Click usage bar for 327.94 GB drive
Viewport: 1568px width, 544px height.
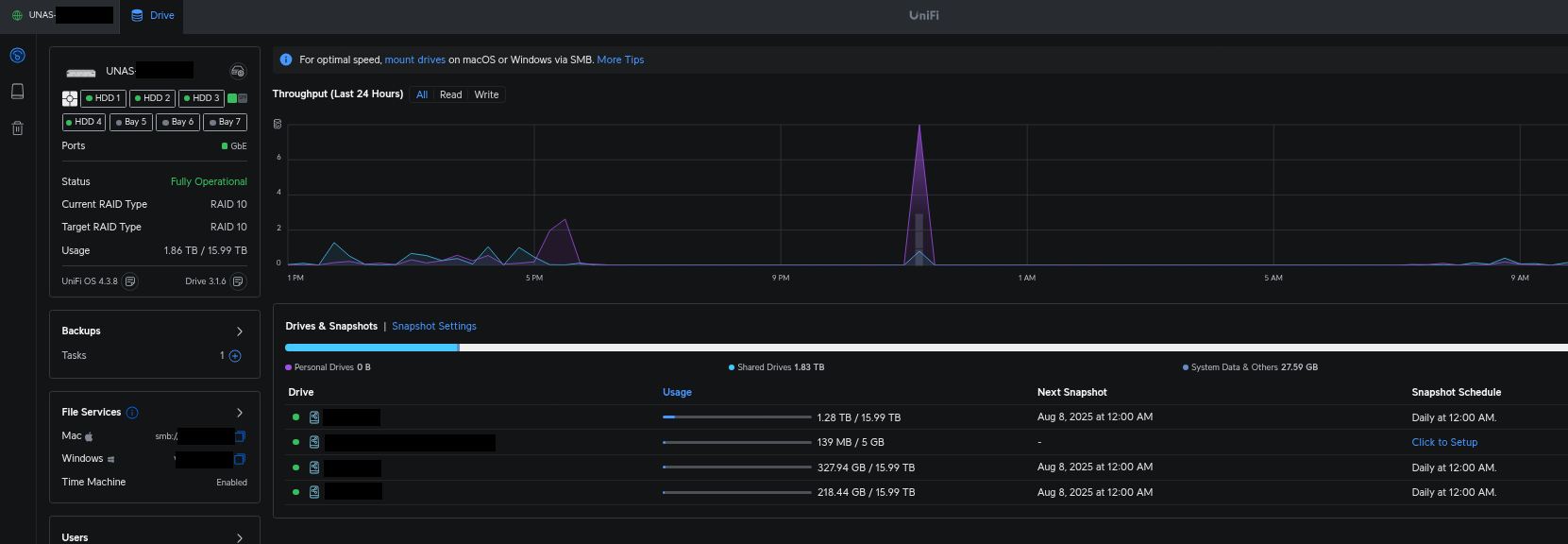[x=737, y=467]
